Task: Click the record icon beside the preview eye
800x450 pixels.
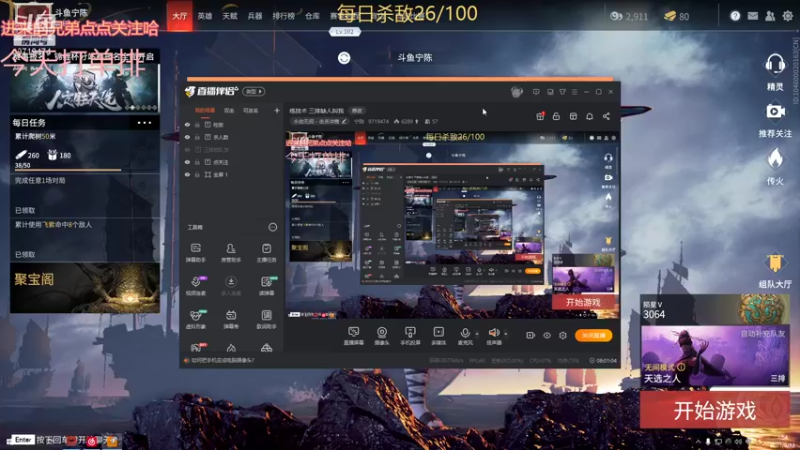Action: tap(530, 335)
